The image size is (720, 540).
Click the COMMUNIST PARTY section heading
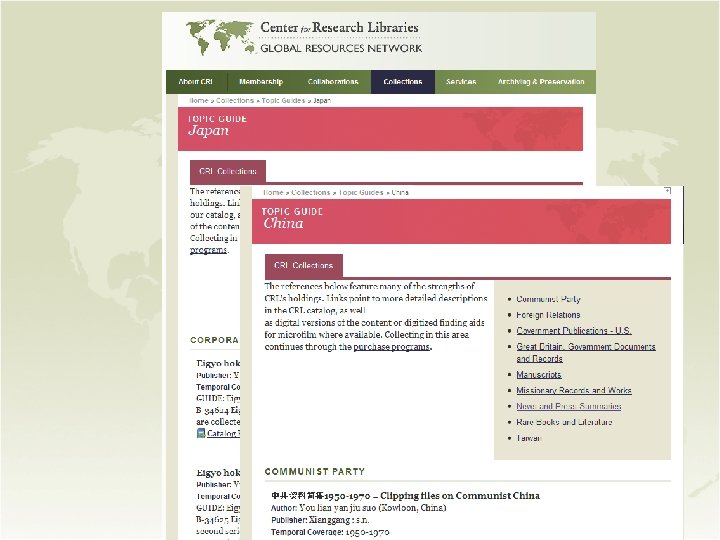(315, 472)
